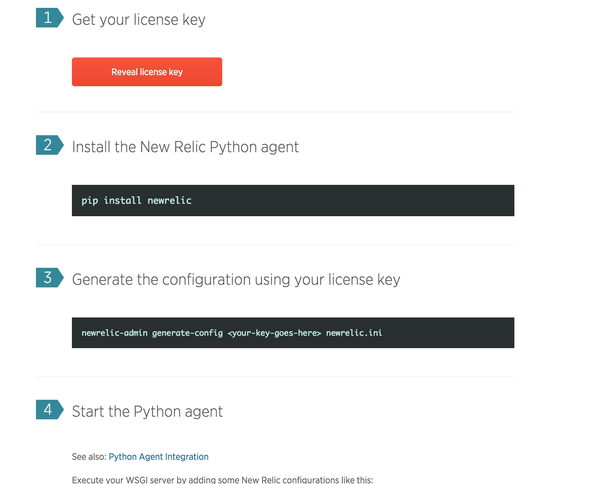
Task: Click the Reveal license key button
Action: (147, 72)
